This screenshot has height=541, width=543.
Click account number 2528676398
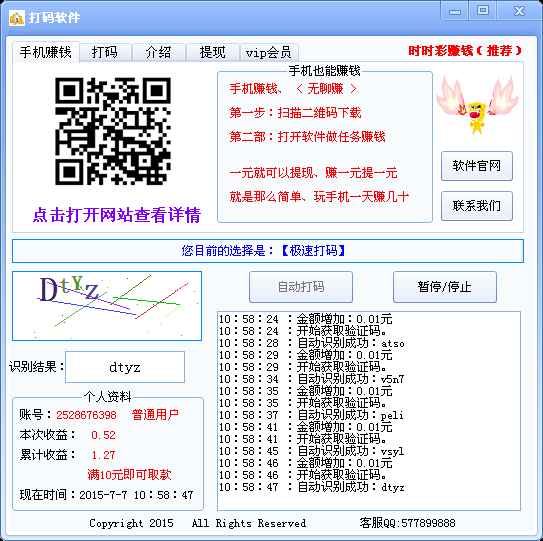tap(86, 415)
